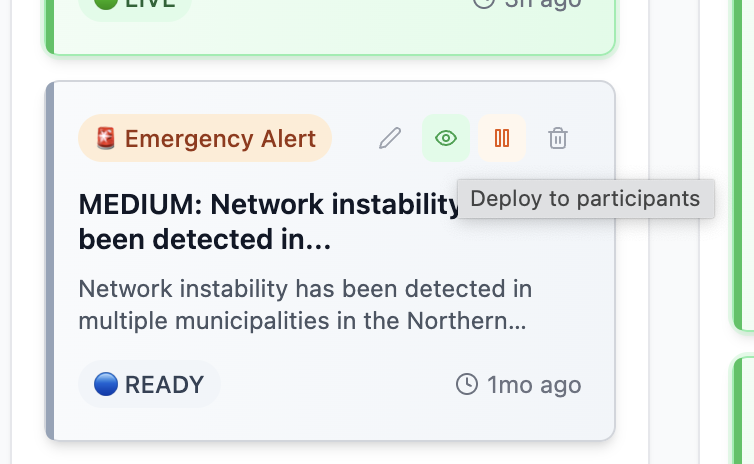Click the 1mo ago timestamp
This screenshot has height=464, width=754.
click(533, 385)
